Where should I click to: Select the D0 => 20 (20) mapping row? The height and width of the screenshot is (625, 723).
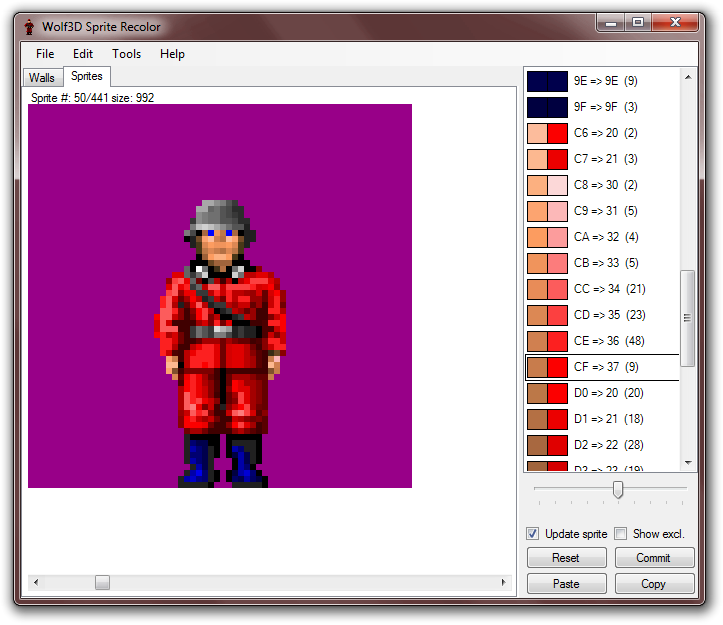[x=602, y=393]
